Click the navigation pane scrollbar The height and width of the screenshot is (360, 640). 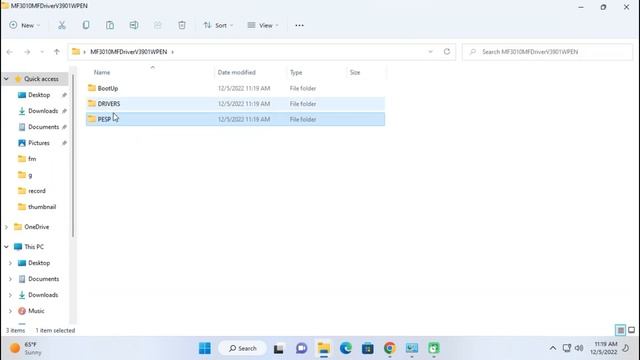73,155
